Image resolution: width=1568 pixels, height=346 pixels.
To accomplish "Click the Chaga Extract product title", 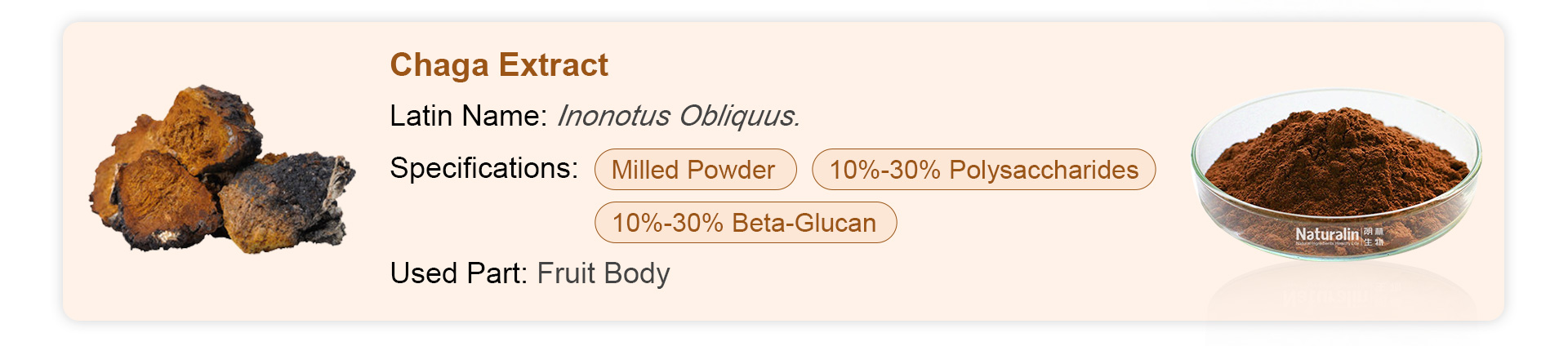I will [x=499, y=65].
